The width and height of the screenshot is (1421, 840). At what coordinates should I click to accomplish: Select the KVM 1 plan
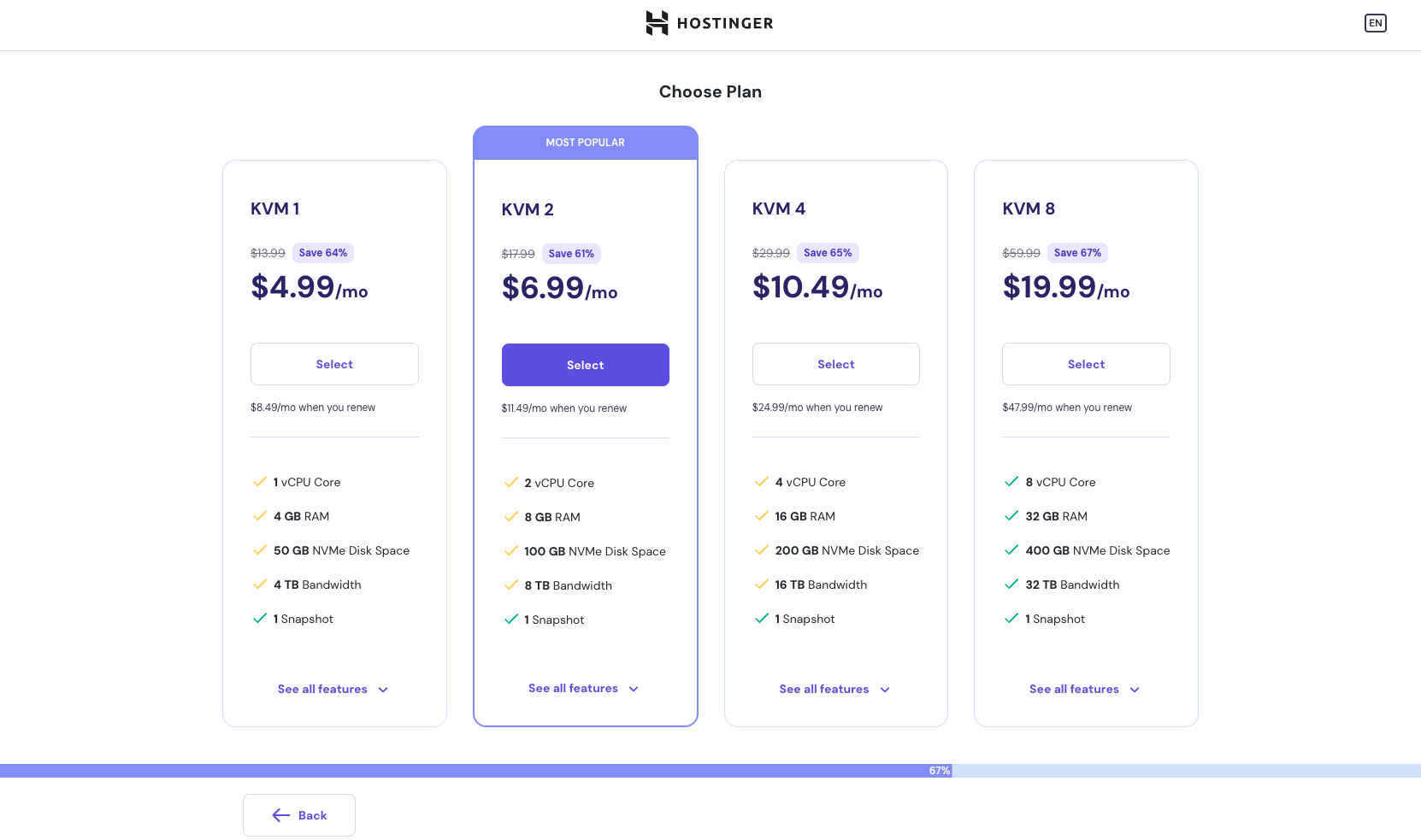pyautogui.click(x=334, y=364)
